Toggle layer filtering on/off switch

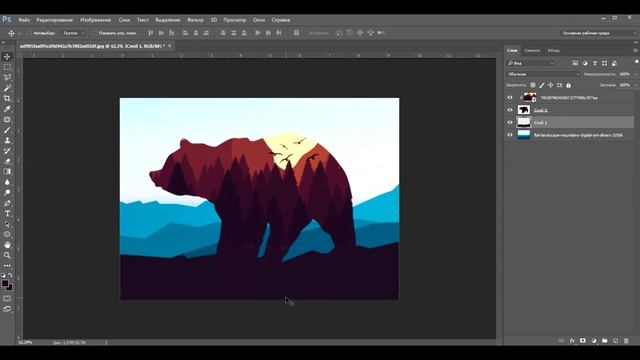point(637,62)
